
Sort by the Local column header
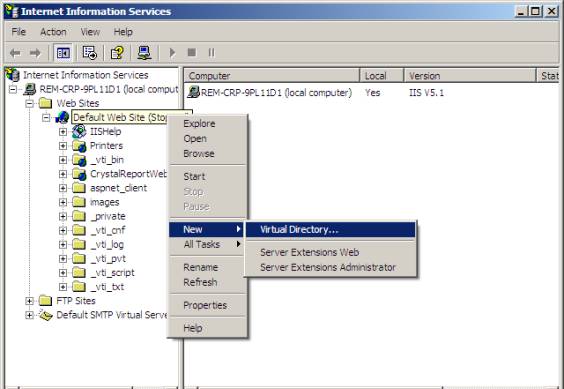(x=382, y=76)
